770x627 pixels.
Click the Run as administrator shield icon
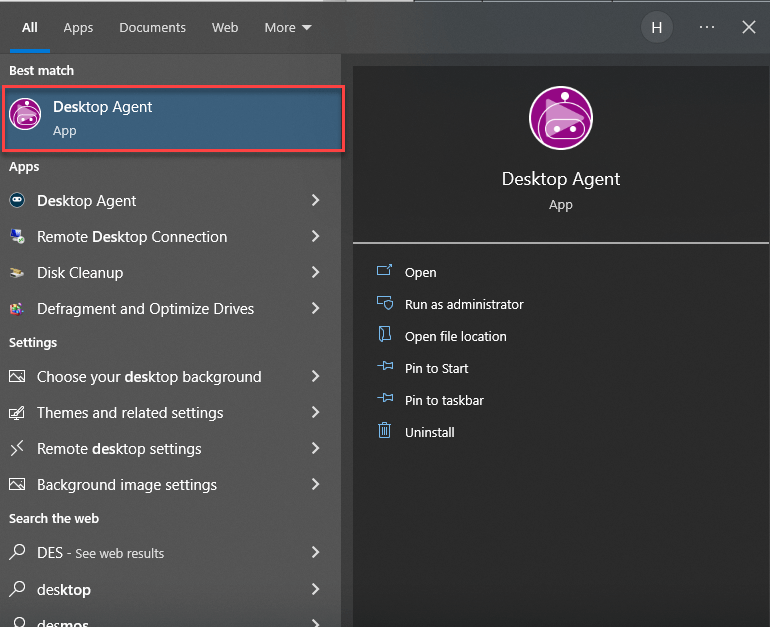384,304
